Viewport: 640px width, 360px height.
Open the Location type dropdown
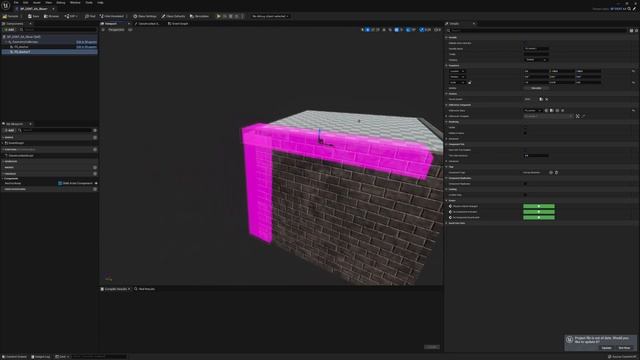pos(457,71)
